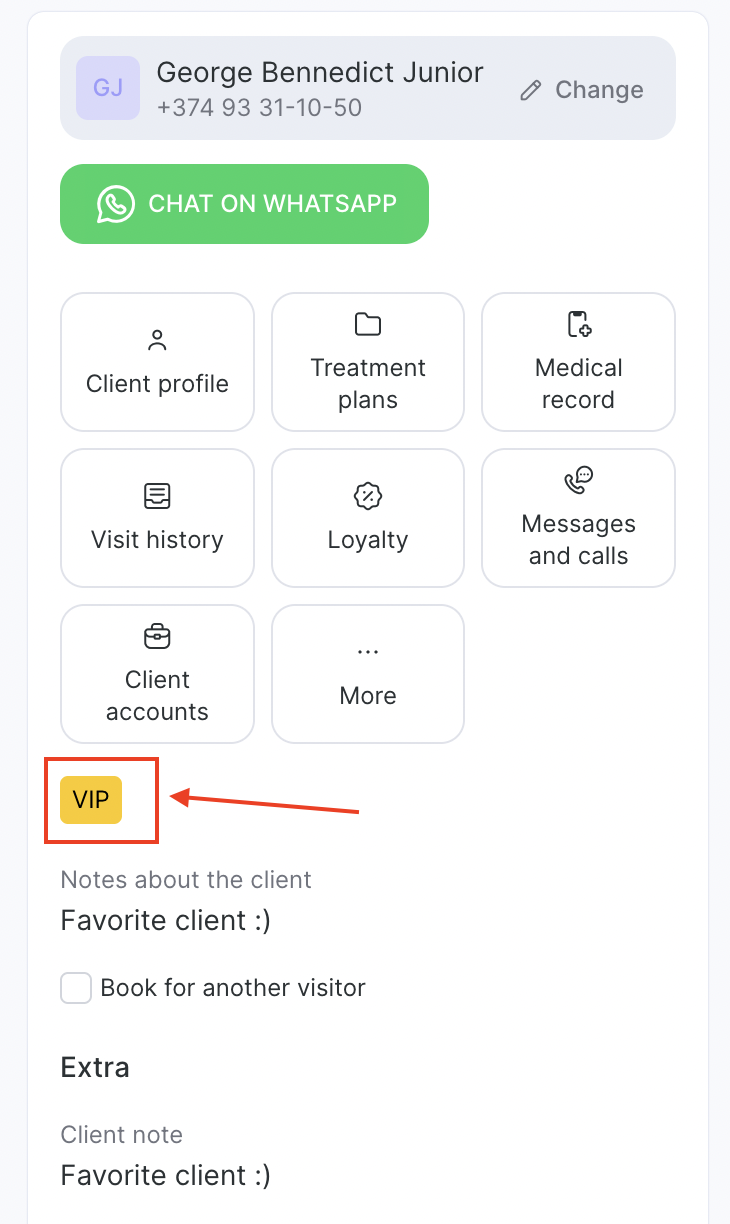Click the Client note field text
Image resolution: width=730 pixels, height=1224 pixels.
(x=166, y=1175)
